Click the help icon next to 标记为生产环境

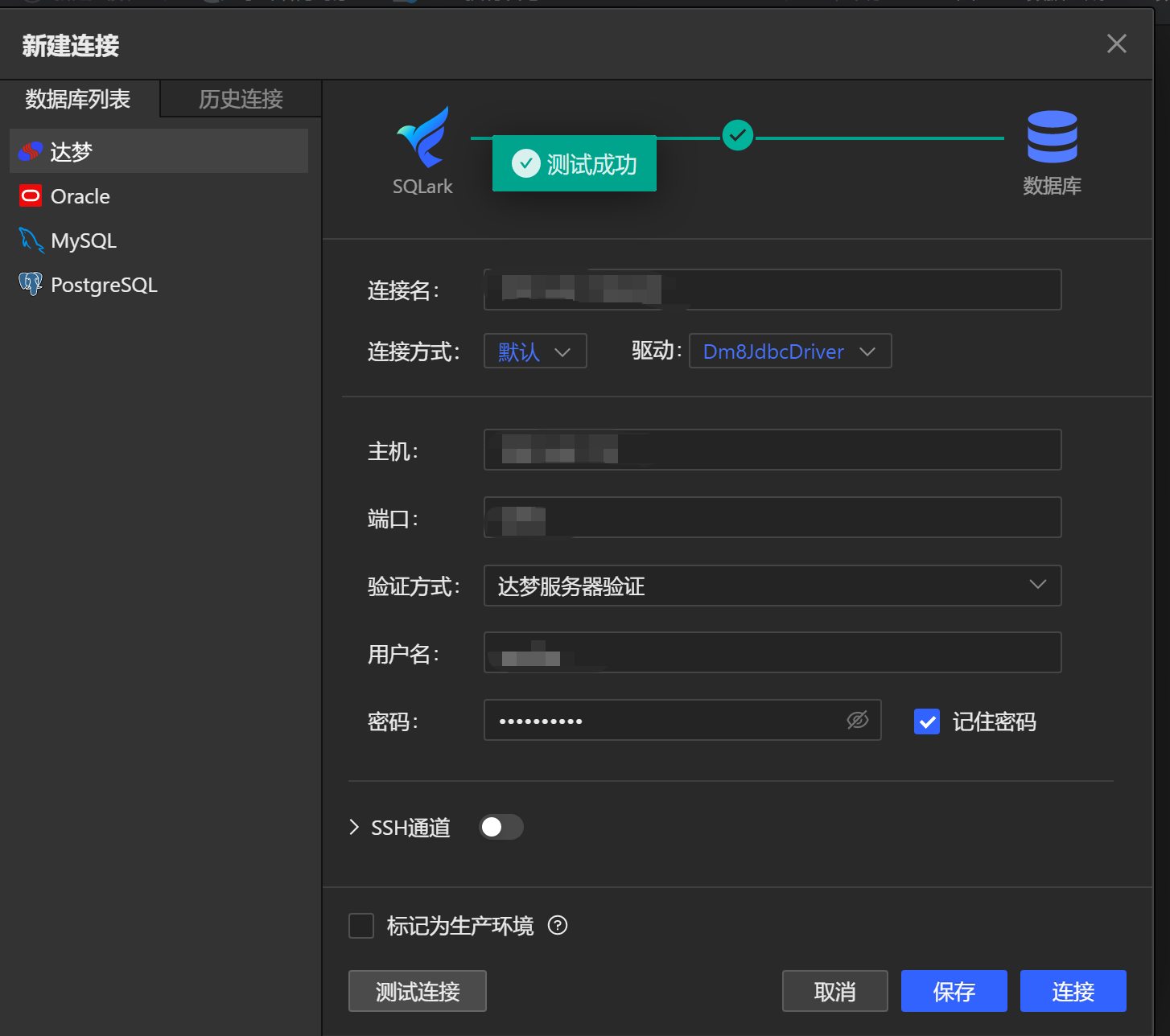tap(557, 926)
